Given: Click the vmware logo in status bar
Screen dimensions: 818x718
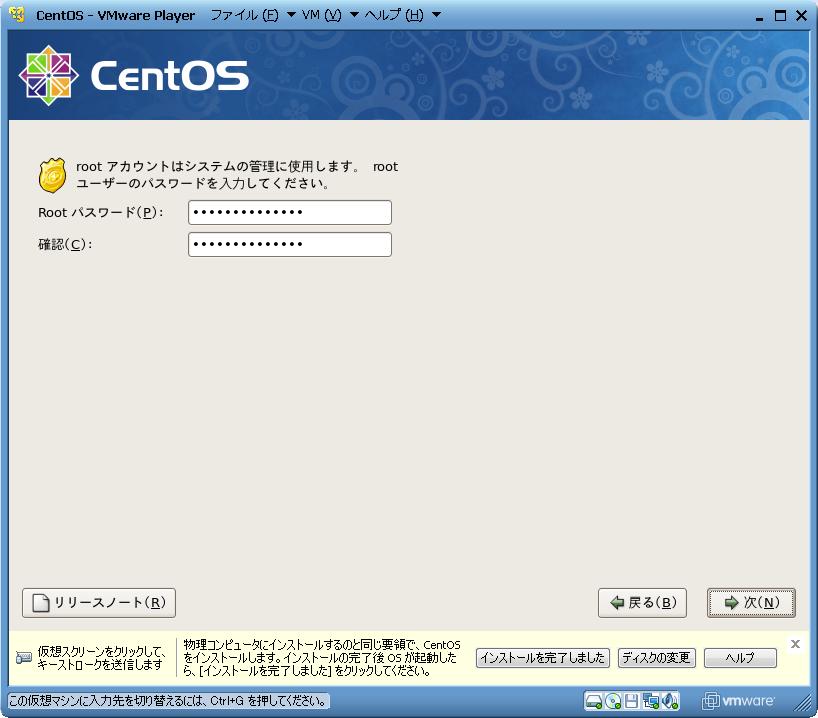Looking at the screenshot, I should [738, 701].
